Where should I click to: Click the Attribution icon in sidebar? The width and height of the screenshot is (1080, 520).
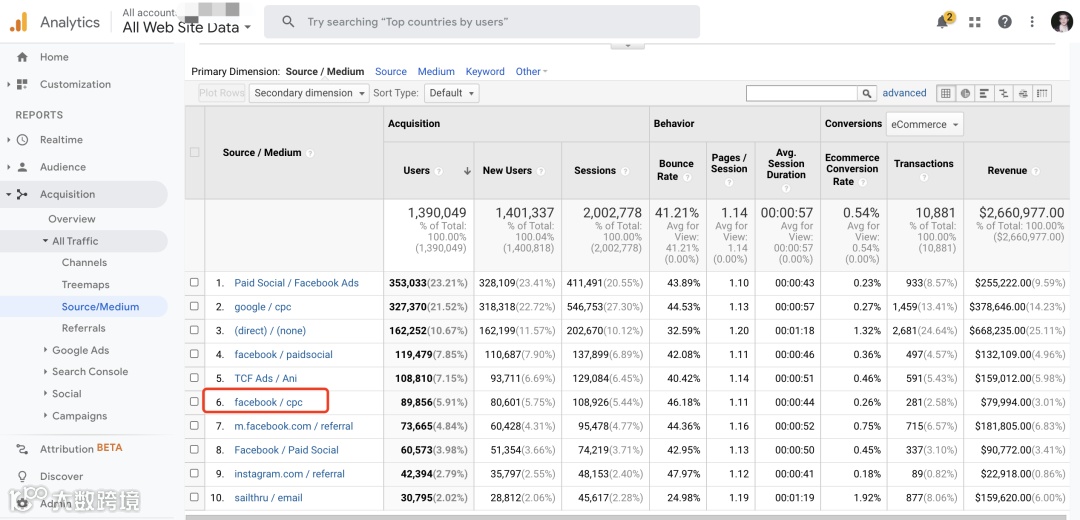22,449
